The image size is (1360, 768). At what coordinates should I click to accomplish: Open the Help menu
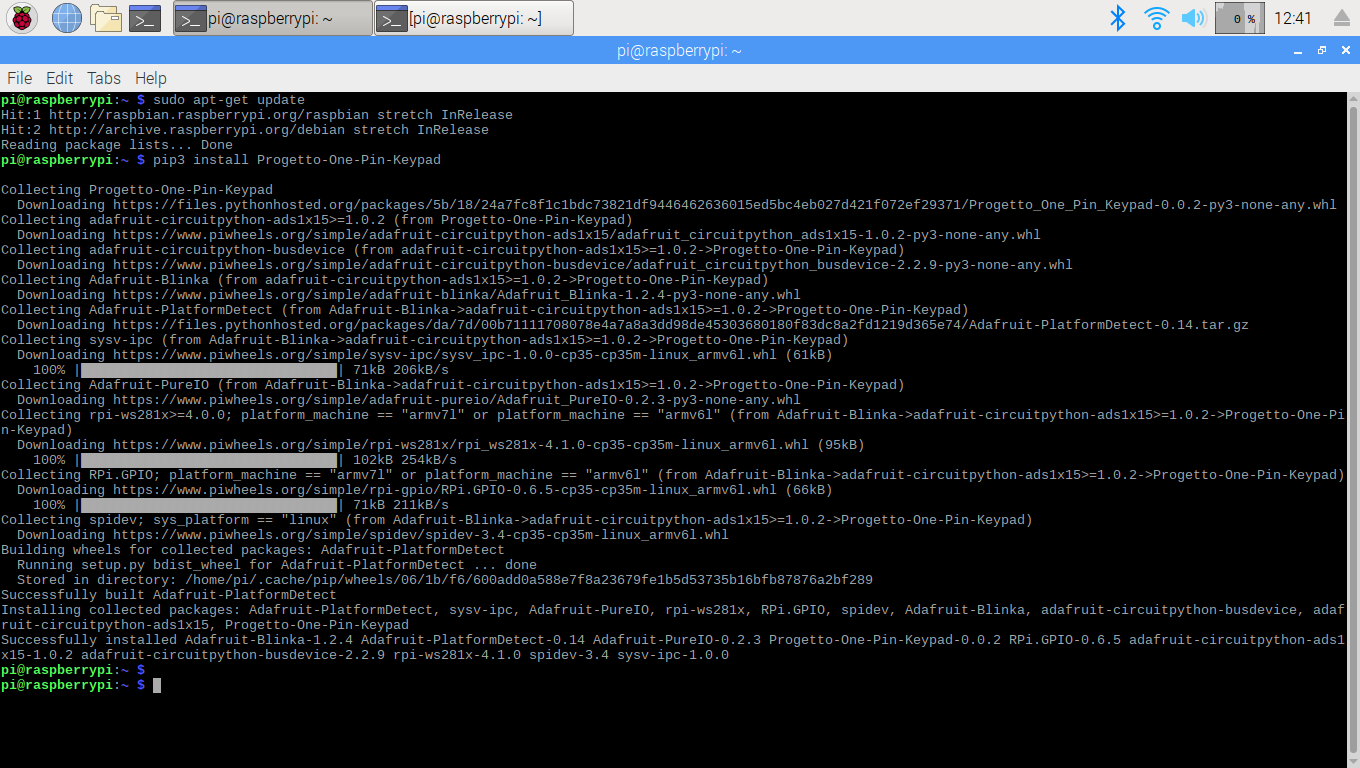151,78
